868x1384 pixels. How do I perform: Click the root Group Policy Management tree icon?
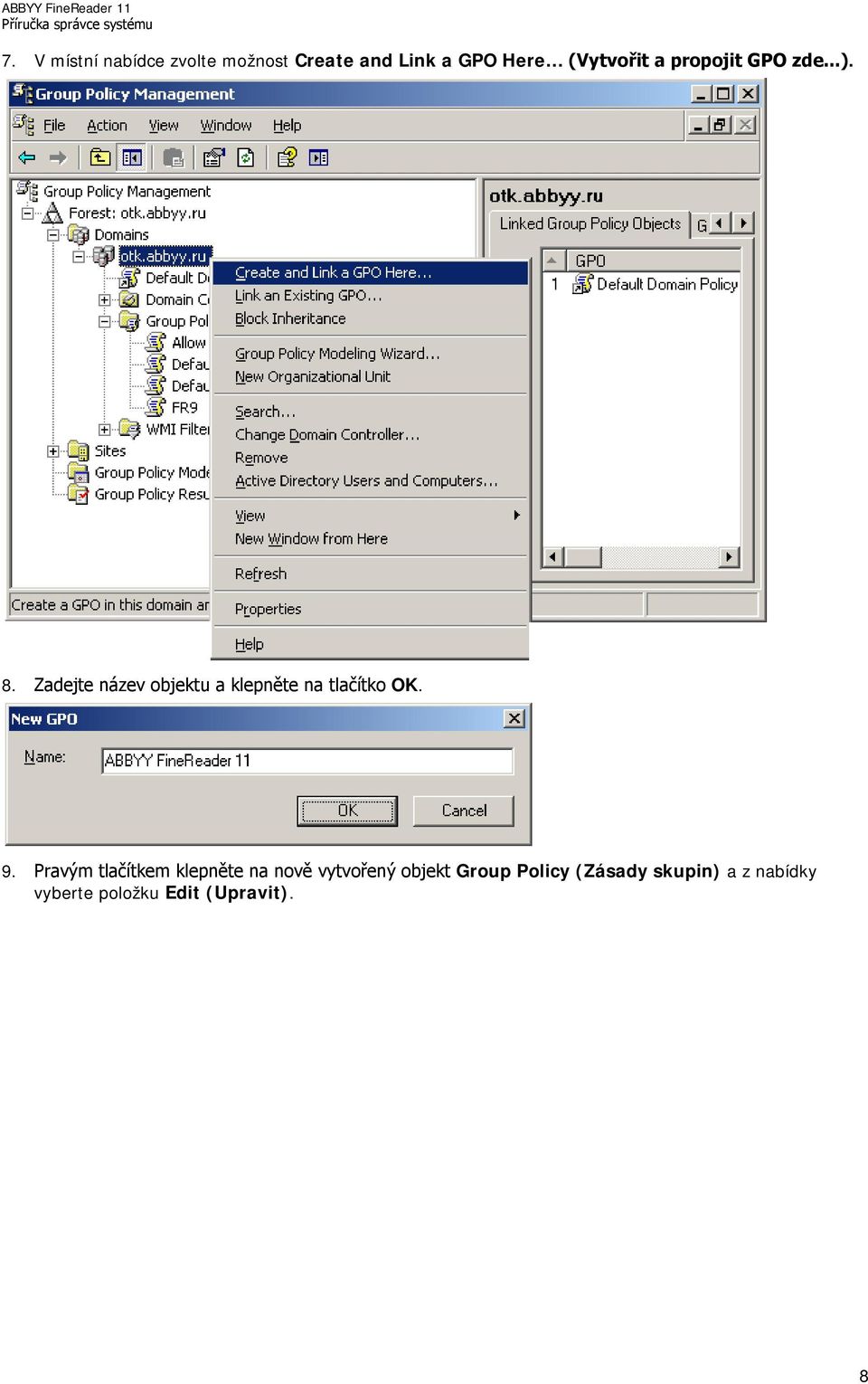[x=27, y=191]
